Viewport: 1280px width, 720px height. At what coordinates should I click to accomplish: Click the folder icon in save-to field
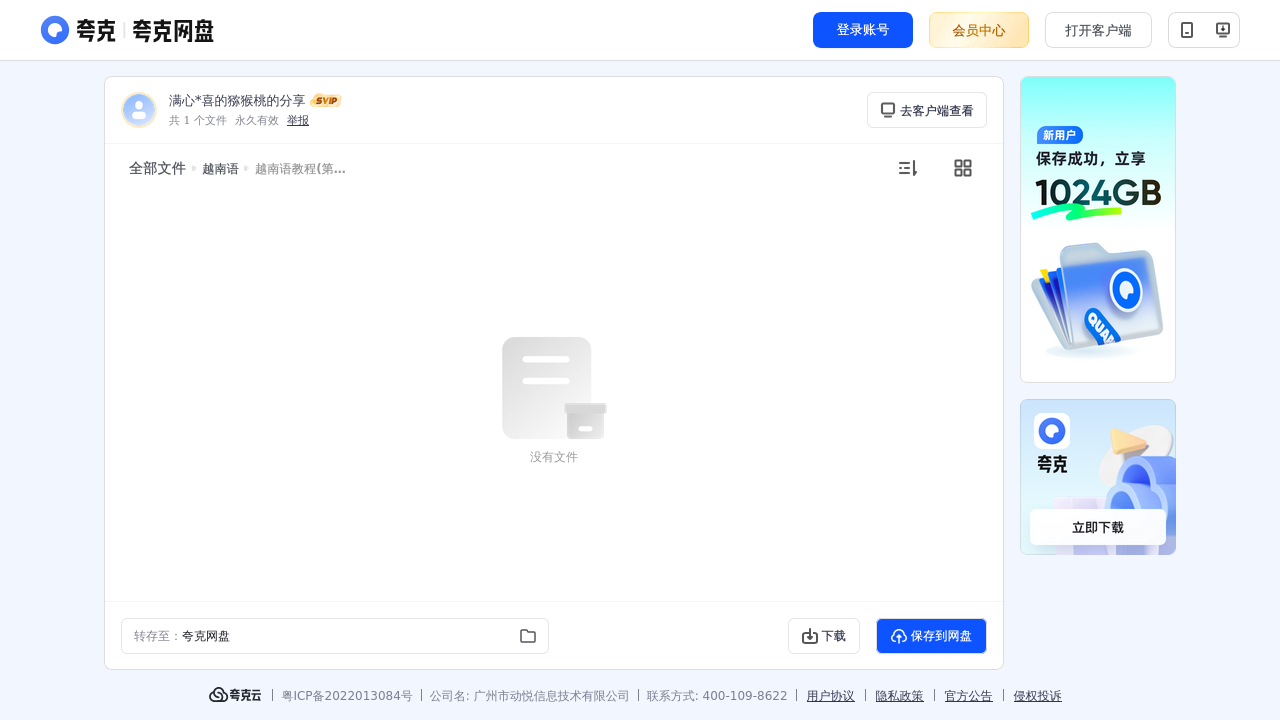[x=528, y=636]
